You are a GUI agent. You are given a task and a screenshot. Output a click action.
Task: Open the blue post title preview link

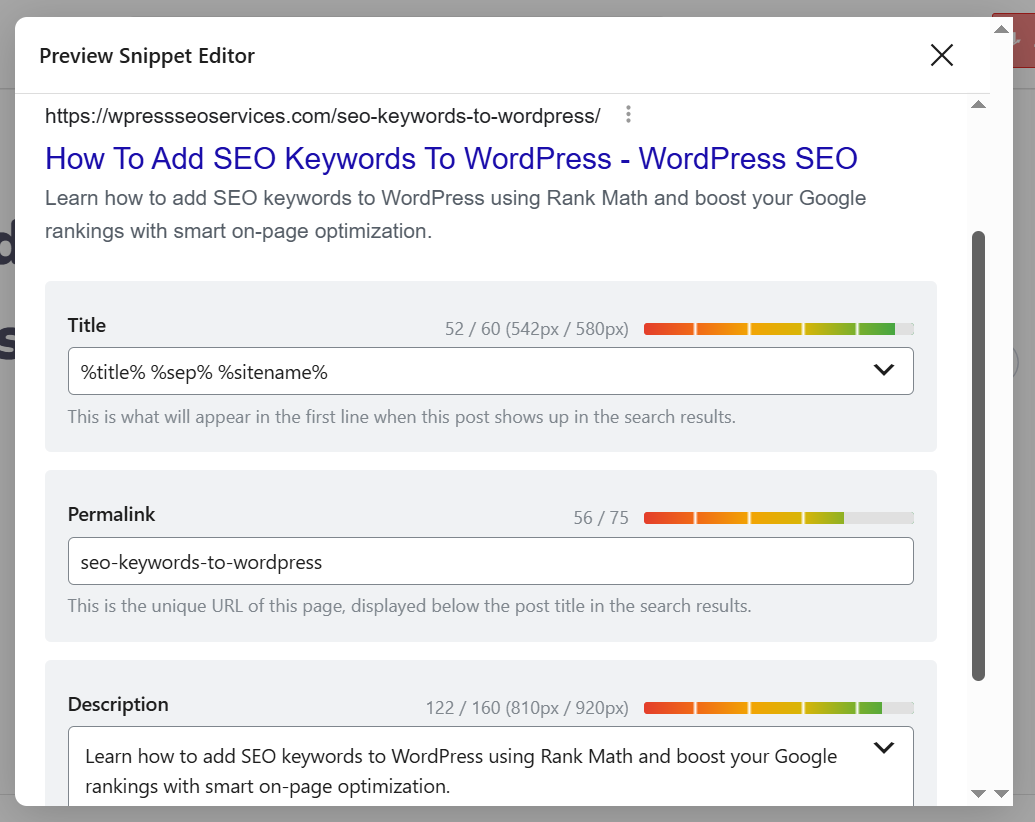tap(450, 158)
